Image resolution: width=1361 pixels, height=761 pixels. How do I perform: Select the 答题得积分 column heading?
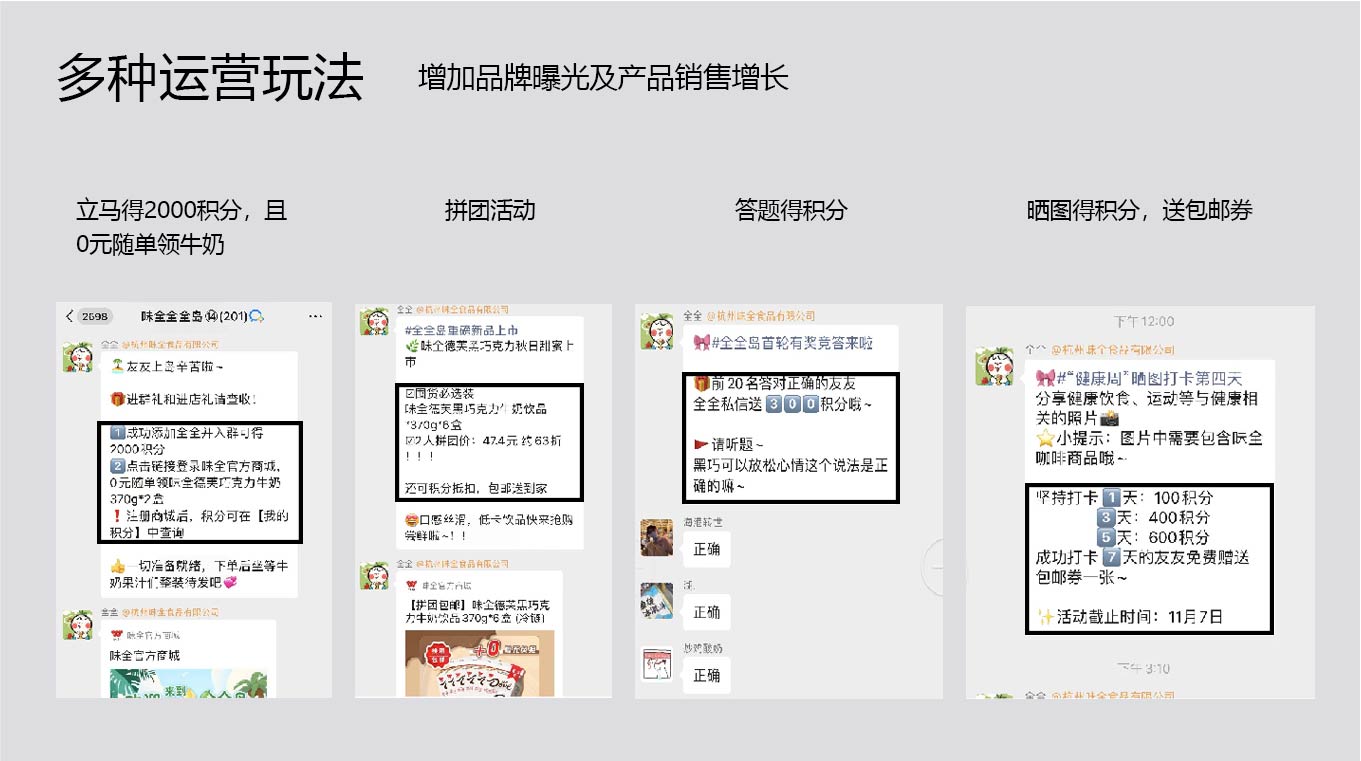(x=790, y=210)
